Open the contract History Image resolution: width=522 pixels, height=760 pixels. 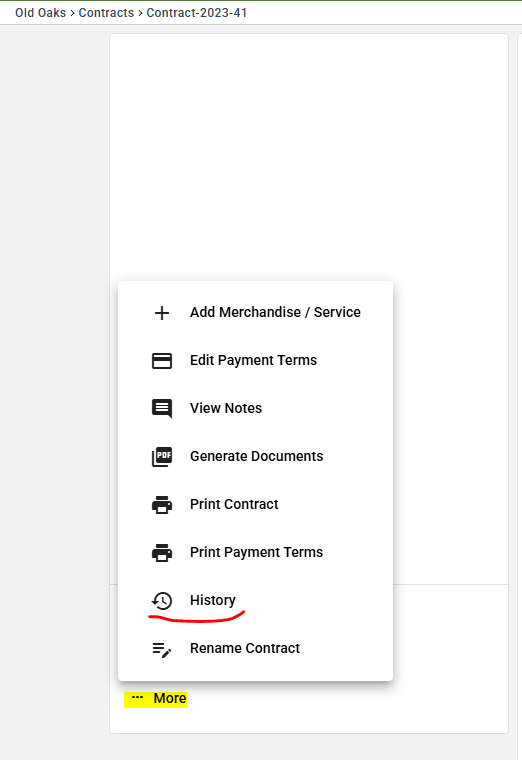point(255,601)
